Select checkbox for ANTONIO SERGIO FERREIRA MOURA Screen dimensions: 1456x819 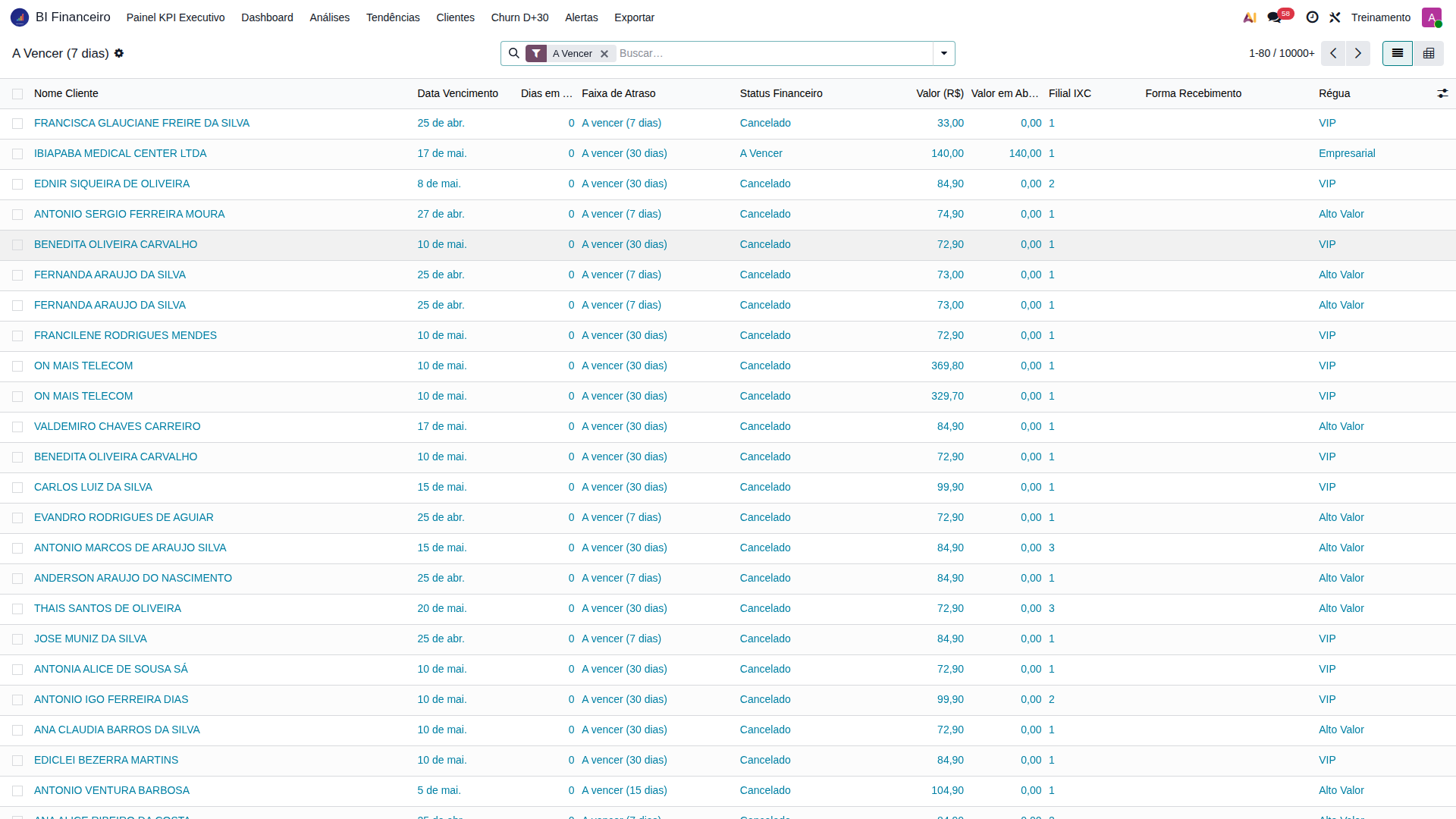point(17,215)
